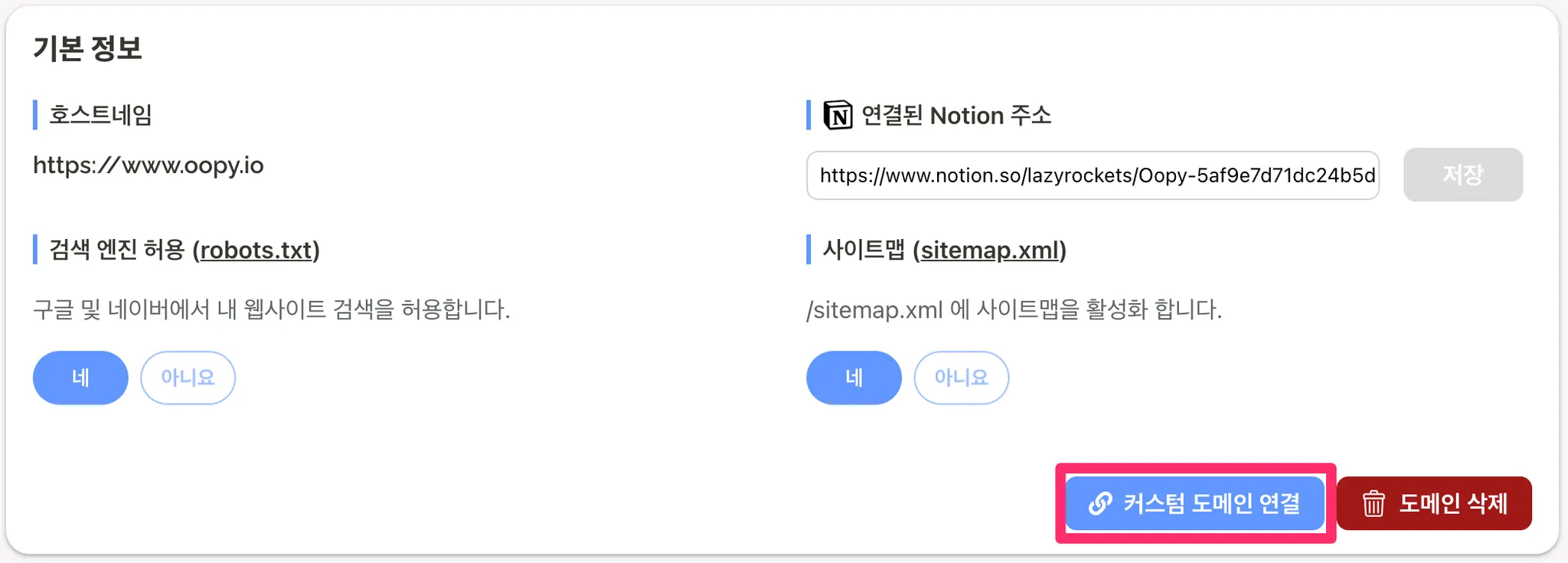
Task: Click the 검색 엔진 허용 heading text
Action: point(117,250)
